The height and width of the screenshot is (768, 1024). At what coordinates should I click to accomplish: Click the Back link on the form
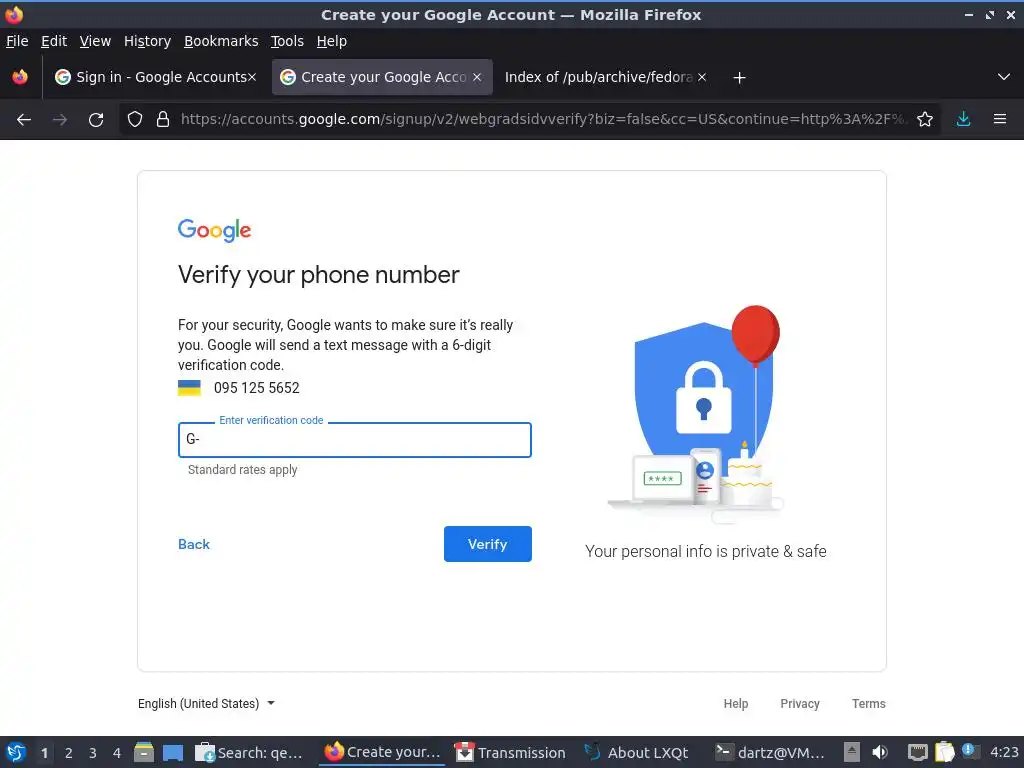point(194,544)
